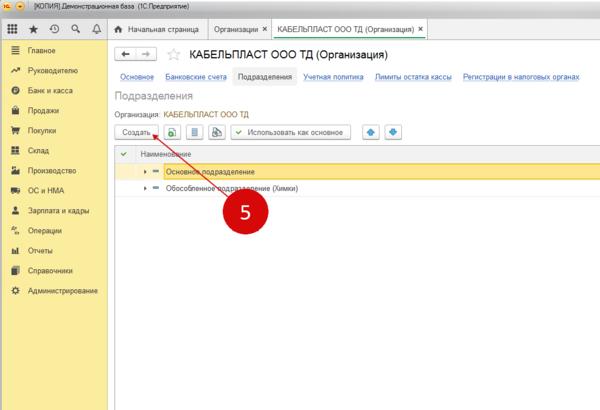
Task: Open the sections grid menu icon
Action: click(x=12, y=30)
